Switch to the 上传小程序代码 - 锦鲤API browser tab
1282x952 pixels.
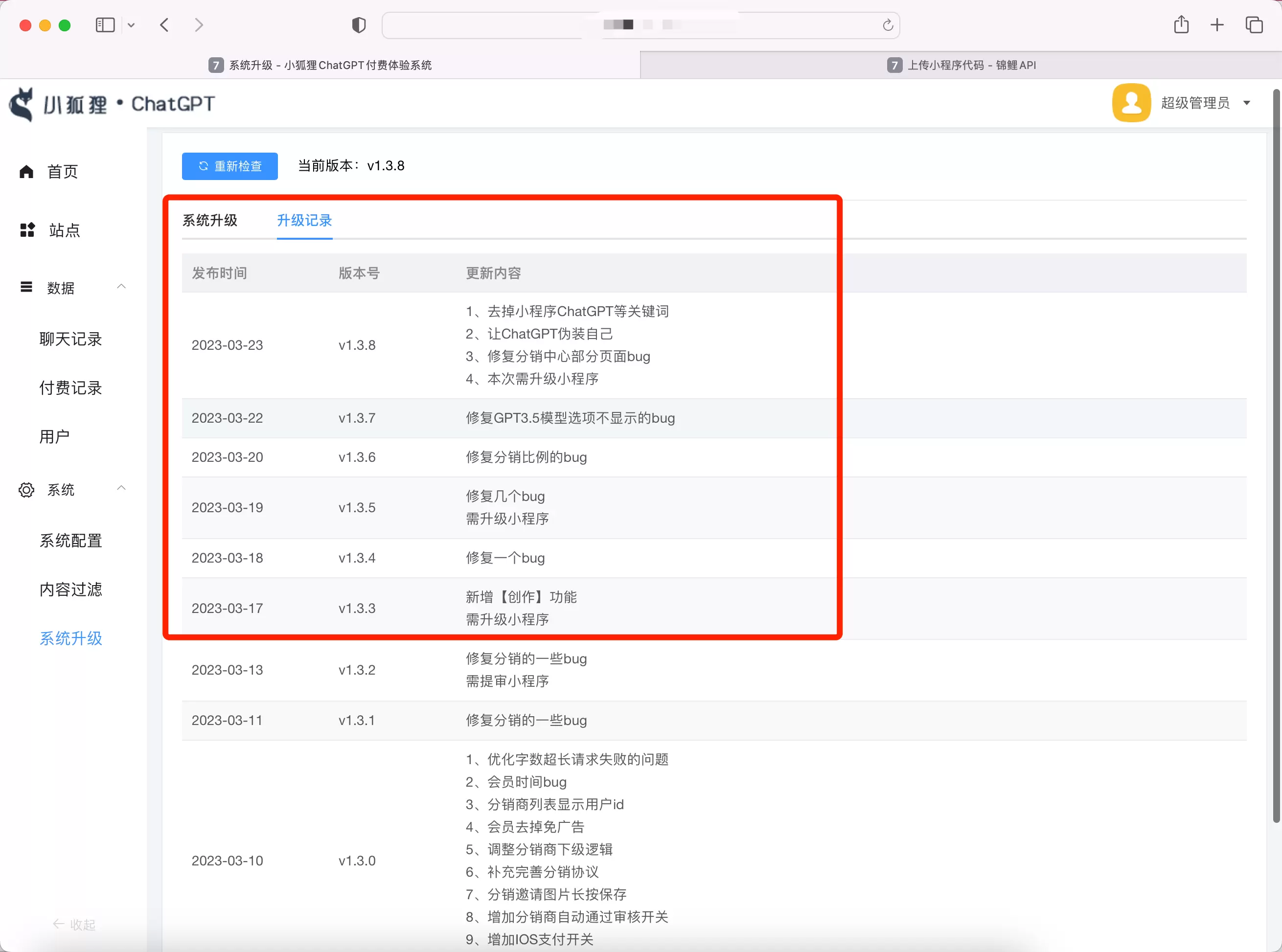(x=961, y=65)
